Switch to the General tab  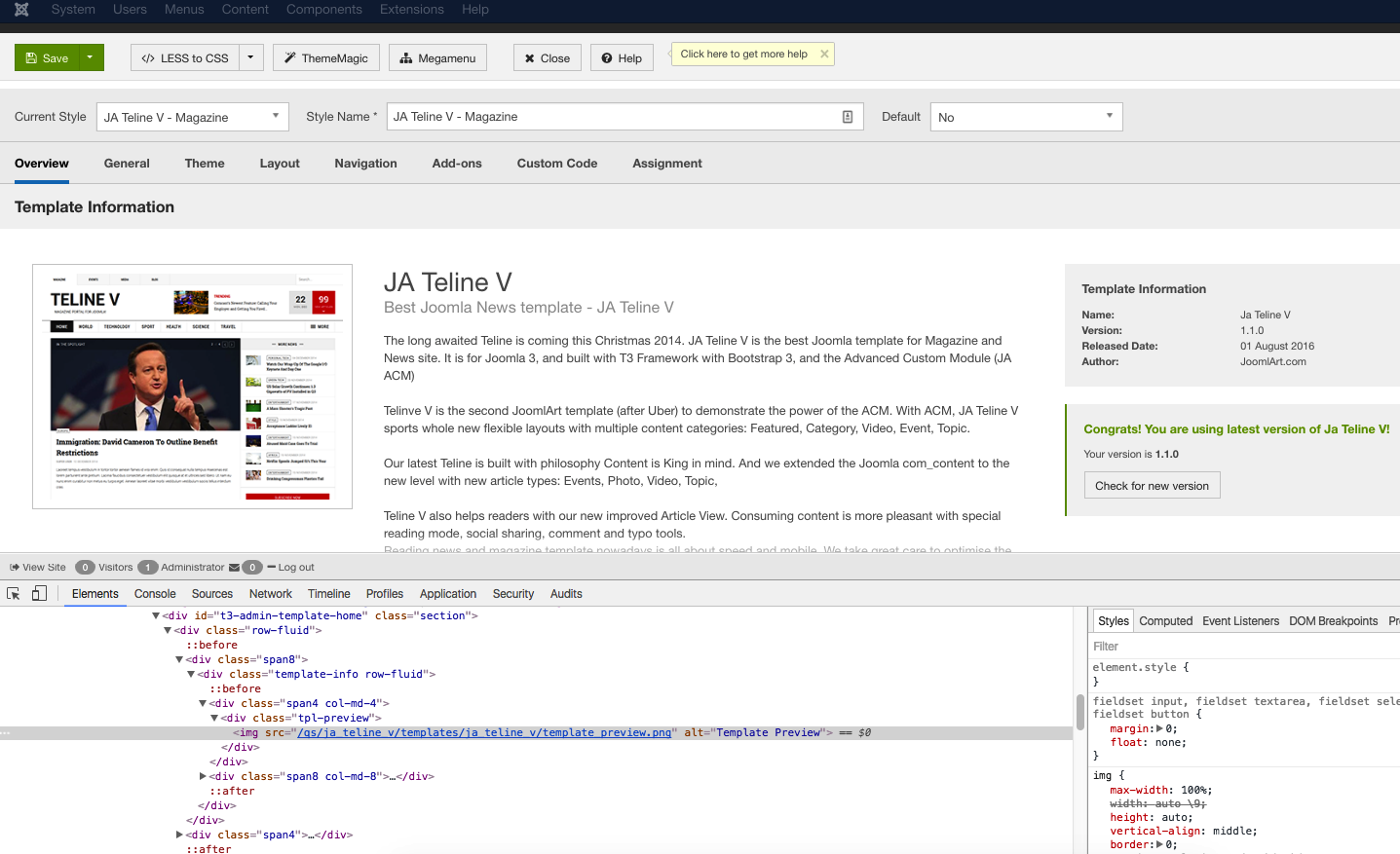click(x=127, y=164)
